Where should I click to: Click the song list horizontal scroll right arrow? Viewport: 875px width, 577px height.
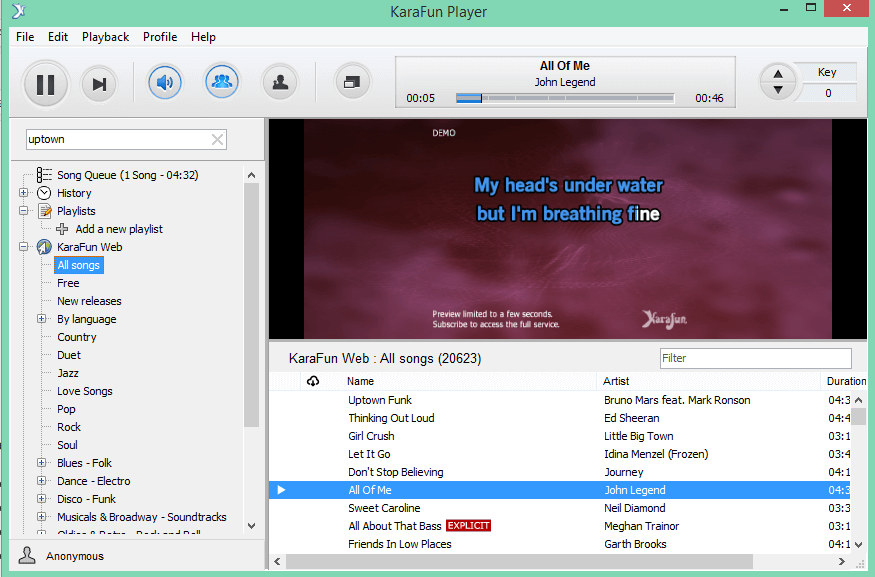coord(842,561)
